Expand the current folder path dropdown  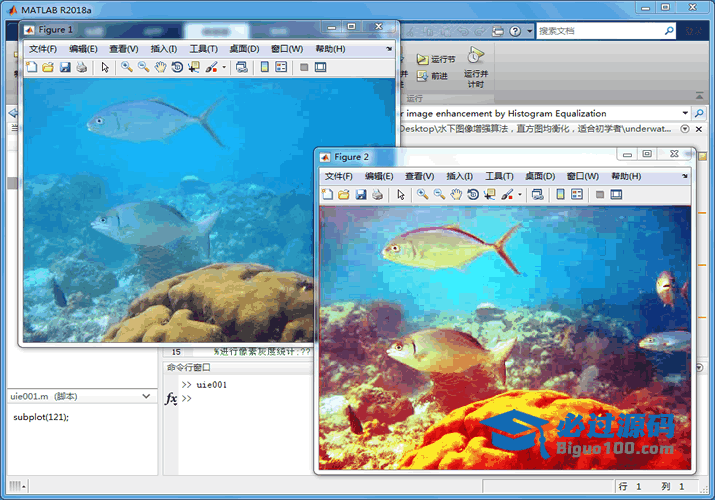click(x=685, y=113)
